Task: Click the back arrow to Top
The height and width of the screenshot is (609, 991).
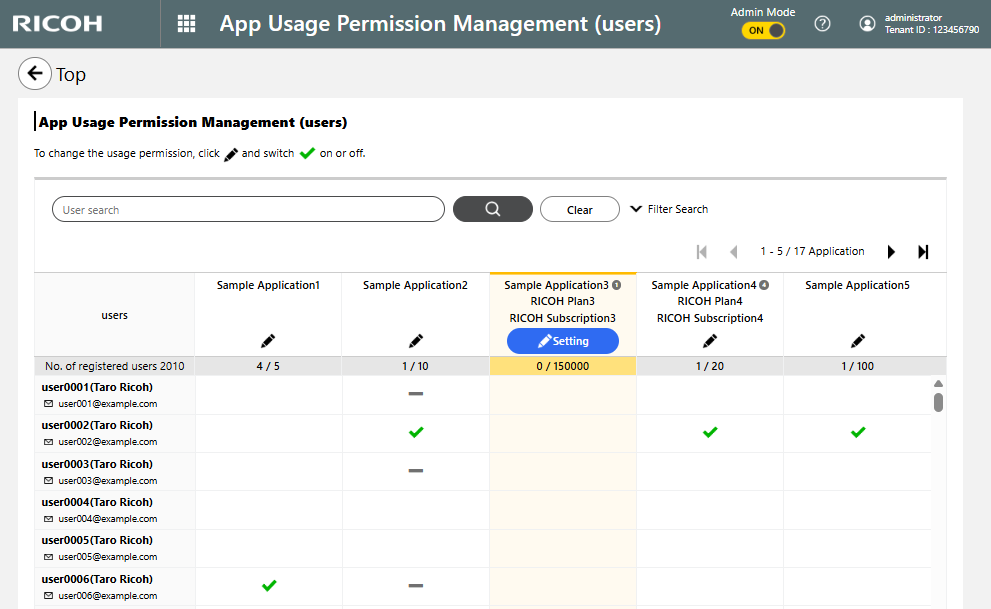Action: [x=35, y=74]
